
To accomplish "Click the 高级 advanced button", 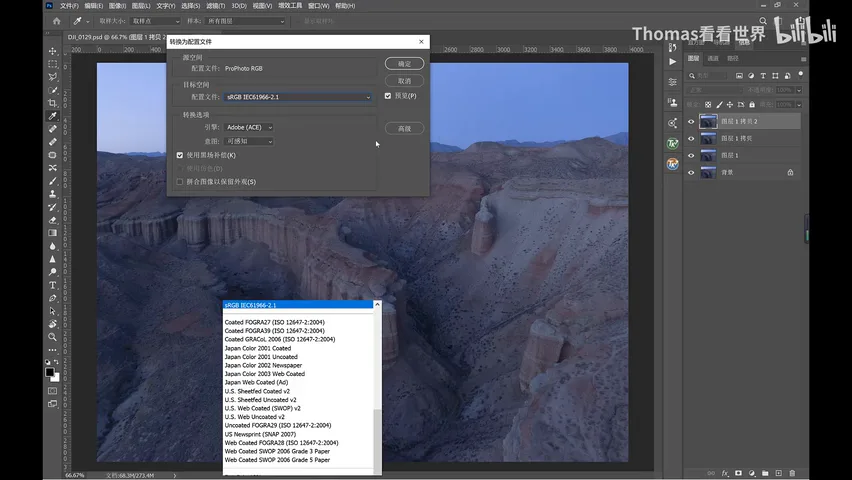I will point(404,129).
